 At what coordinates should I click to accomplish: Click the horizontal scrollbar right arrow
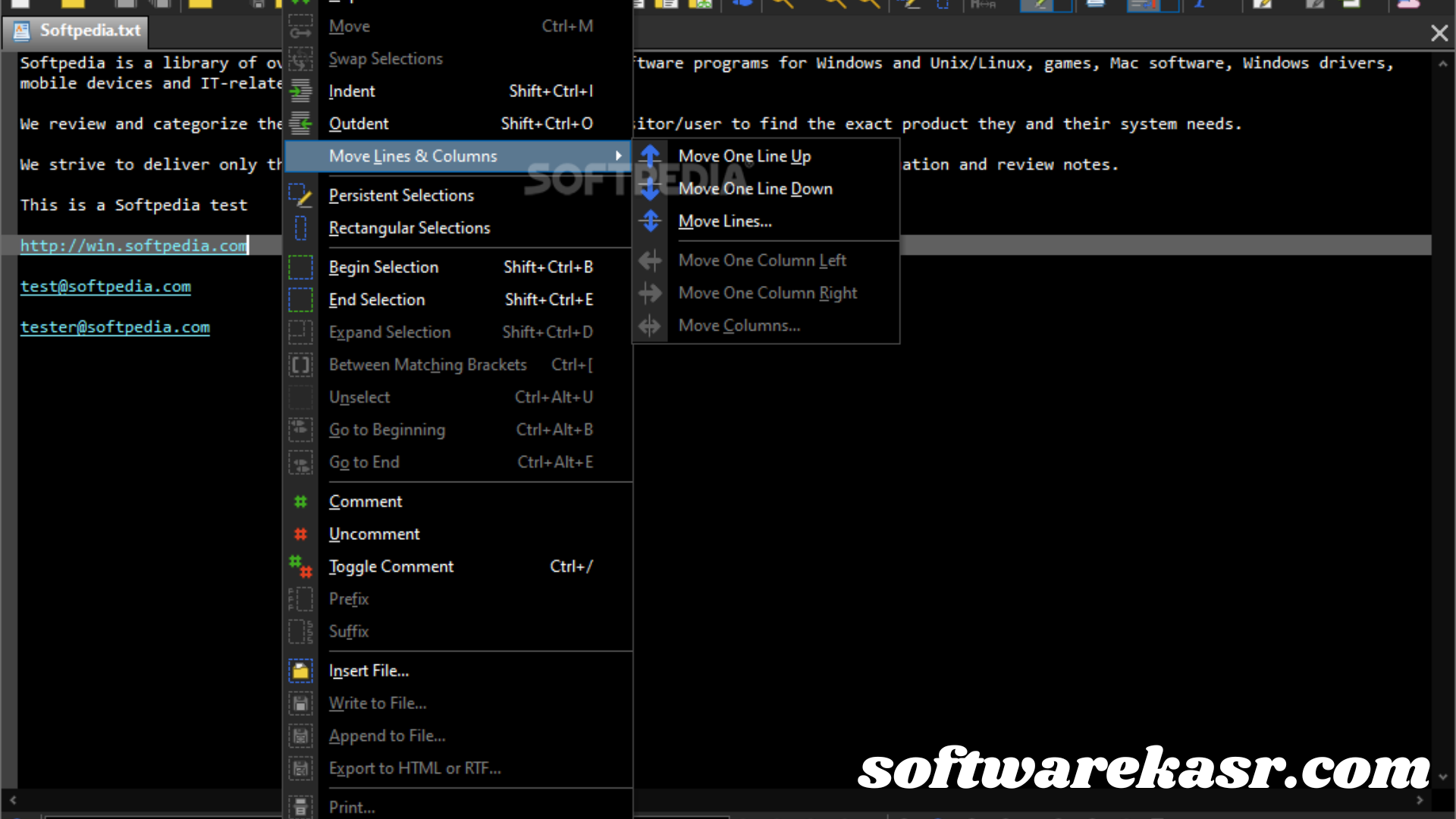(x=1420, y=801)
